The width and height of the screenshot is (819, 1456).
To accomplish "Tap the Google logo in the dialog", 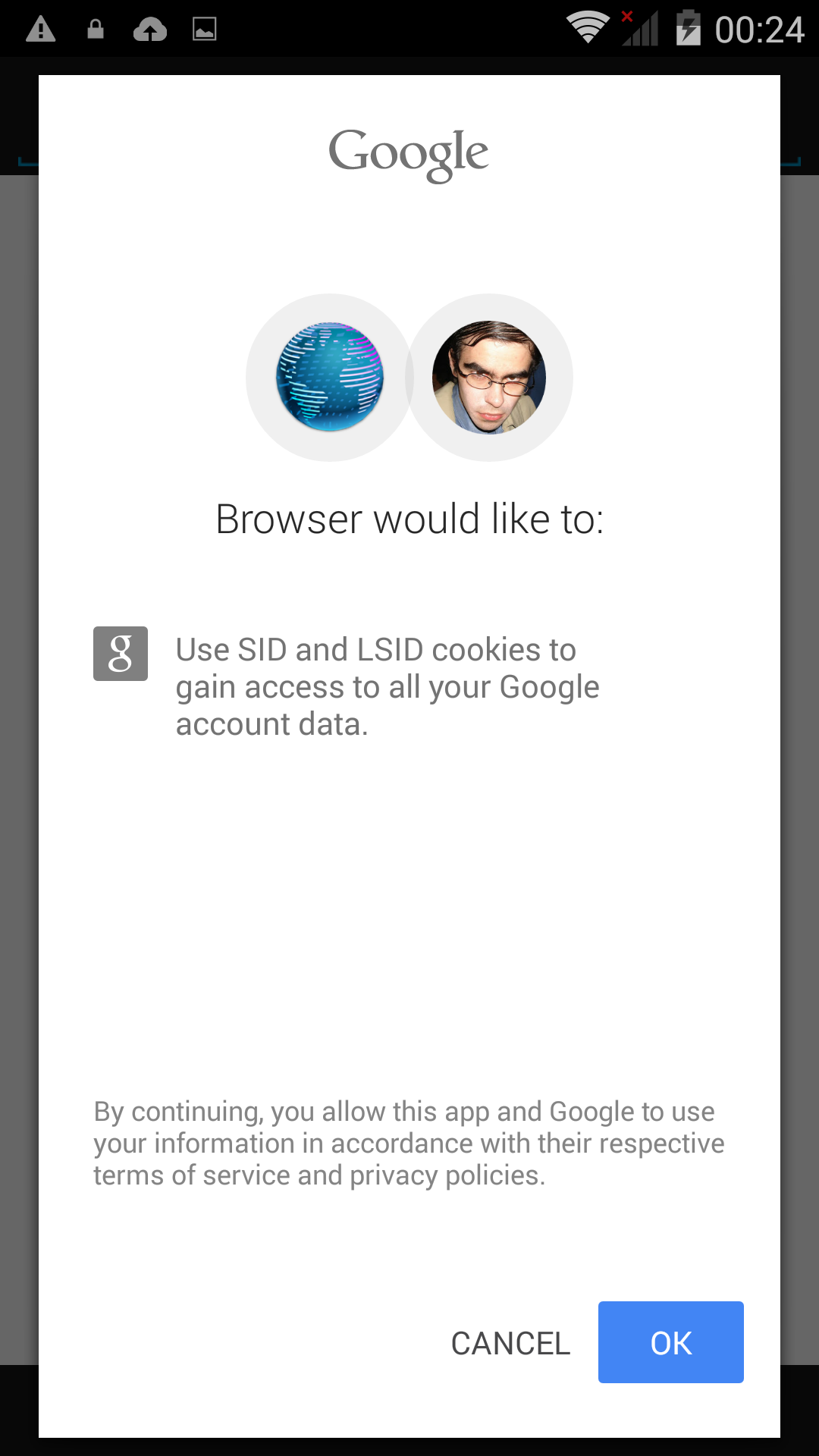I will [x=409, y=154].
